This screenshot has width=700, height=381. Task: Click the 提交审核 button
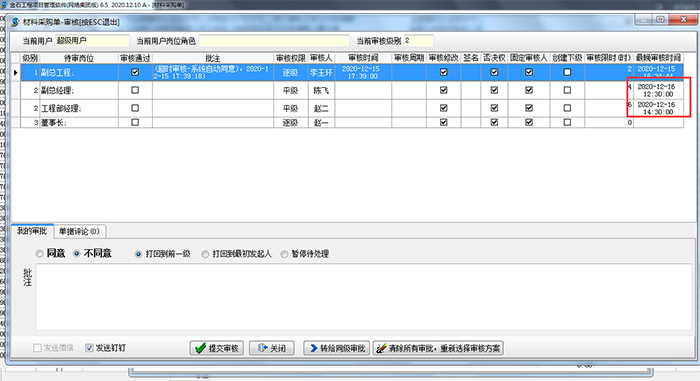point(217,348)
